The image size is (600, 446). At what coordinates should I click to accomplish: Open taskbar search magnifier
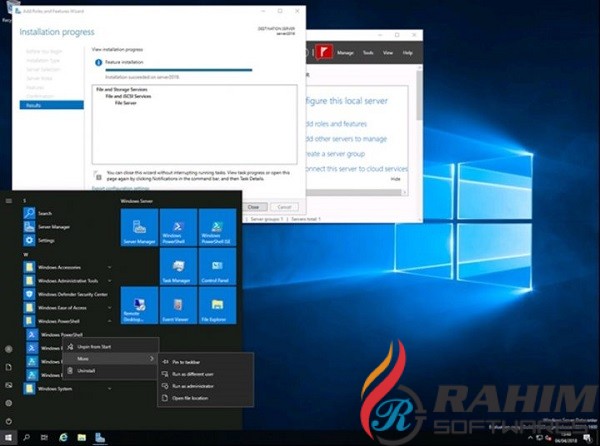point(26,437)
